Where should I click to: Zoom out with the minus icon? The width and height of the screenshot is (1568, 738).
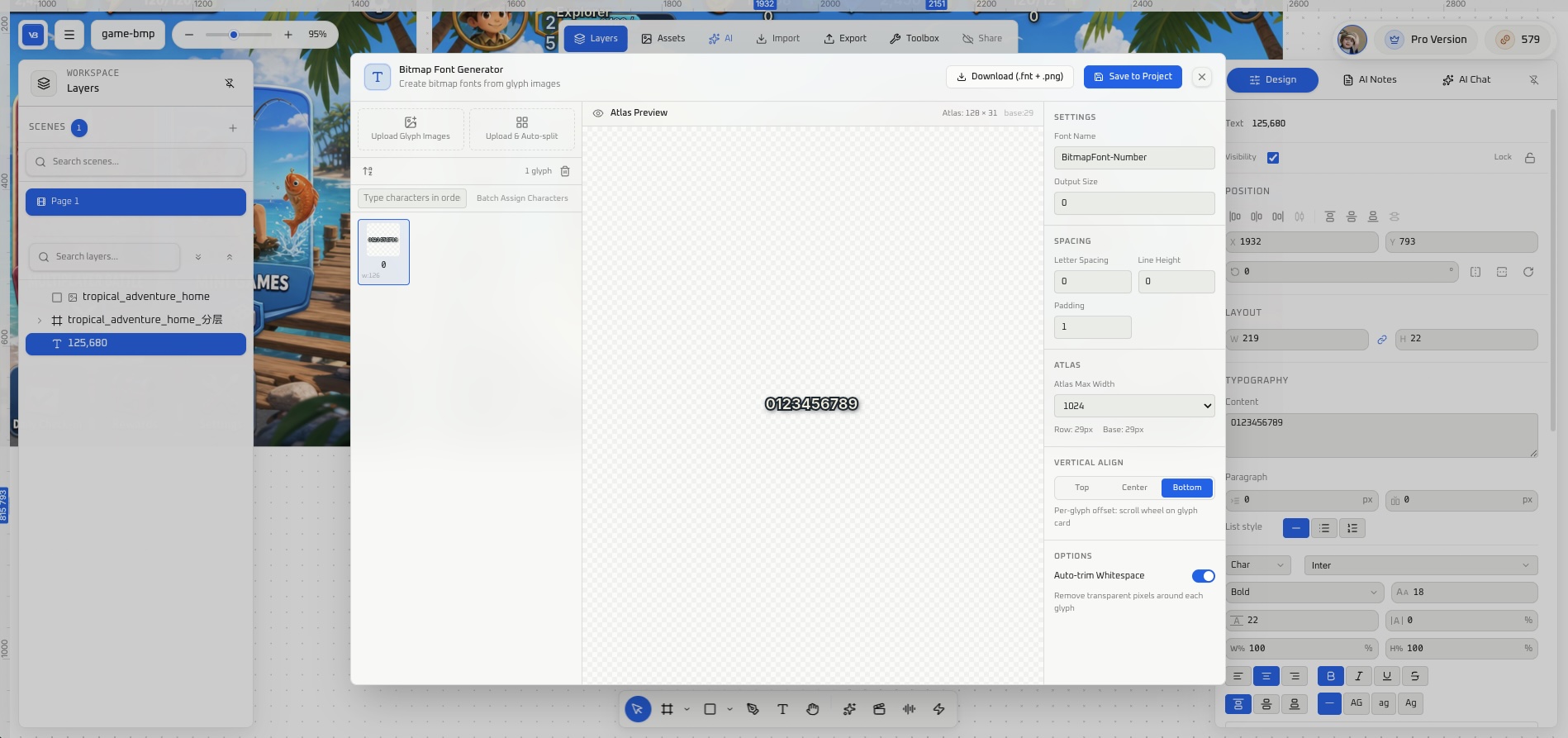(189, 35)
